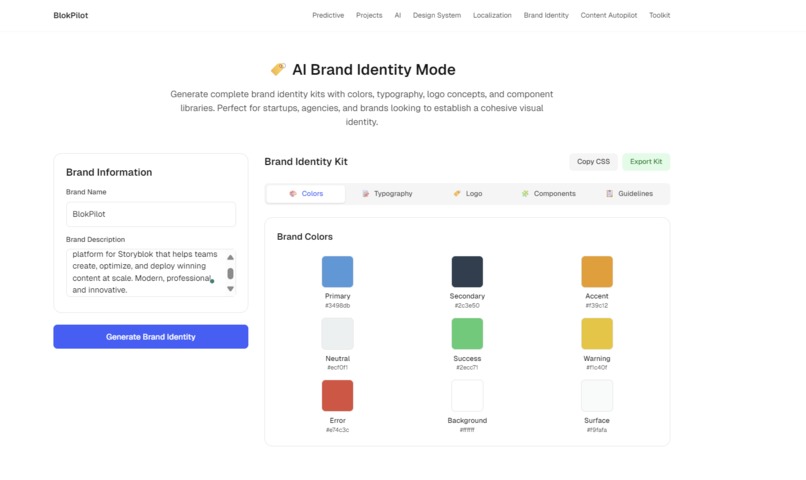Click the green grammar indicator dot in description
The width and height of the screenshot is (806, 480).
(x=212, y=281)
